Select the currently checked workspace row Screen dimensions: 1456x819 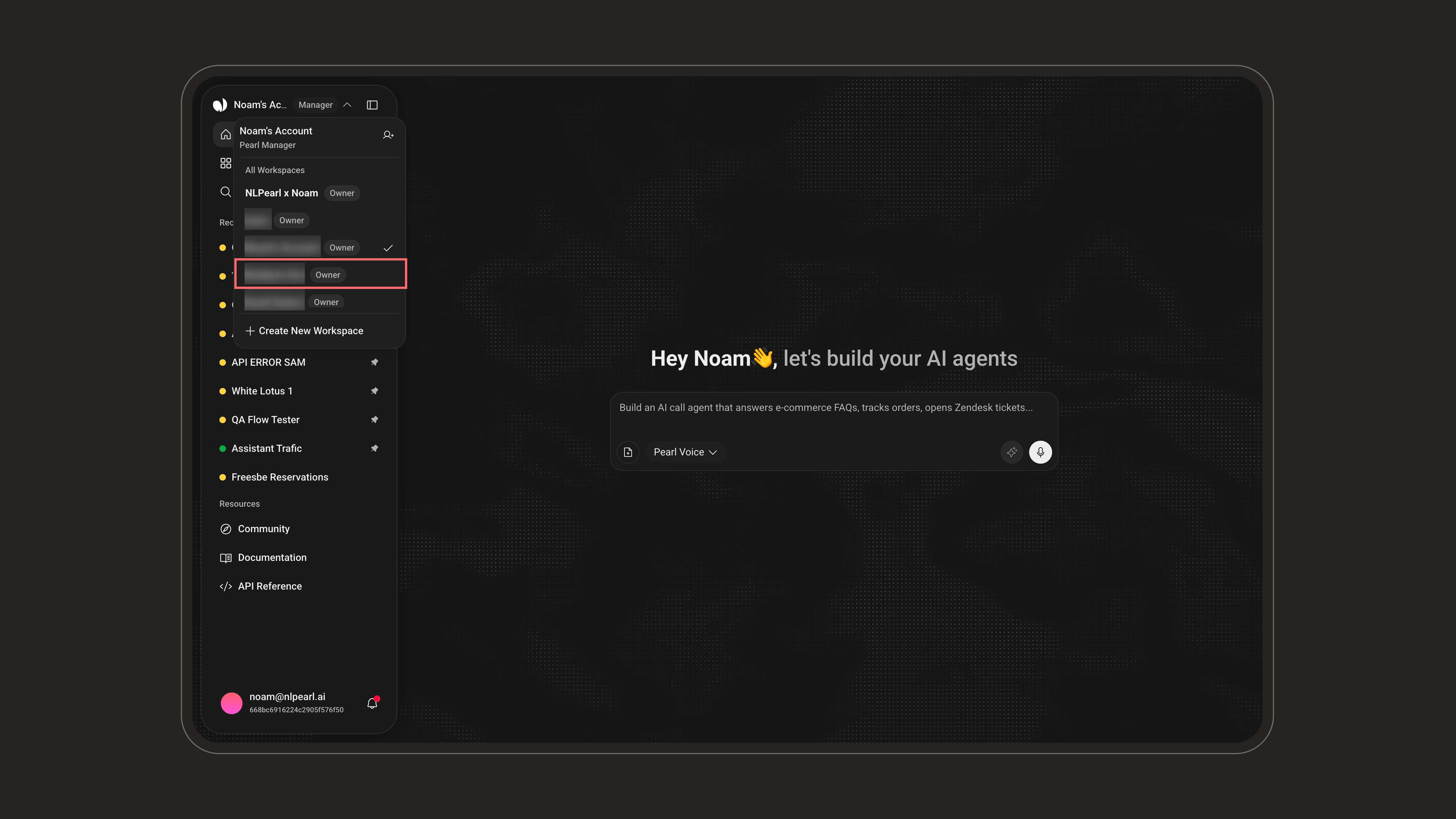[x=319, y=248]
